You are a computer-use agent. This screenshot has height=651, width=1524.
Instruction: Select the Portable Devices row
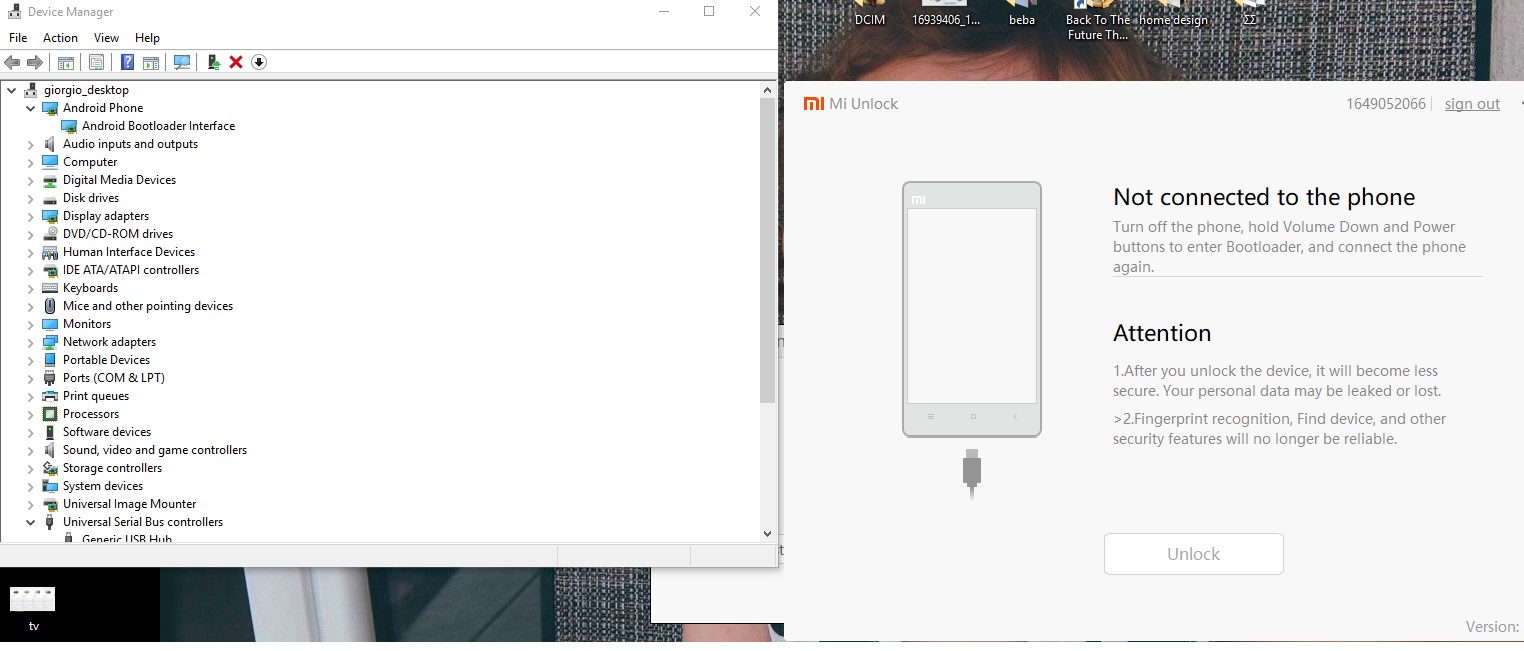(x=106, y=360)
